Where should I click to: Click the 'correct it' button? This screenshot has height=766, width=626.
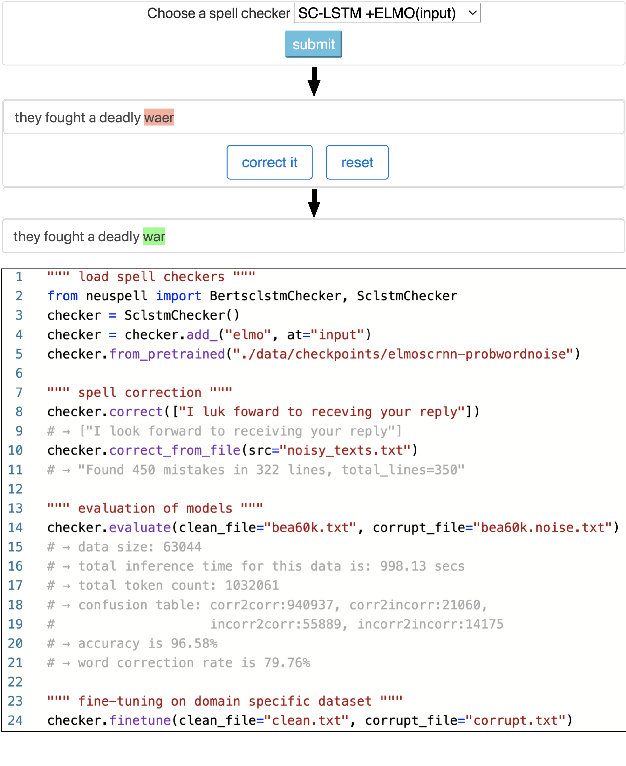coord(269,162)
